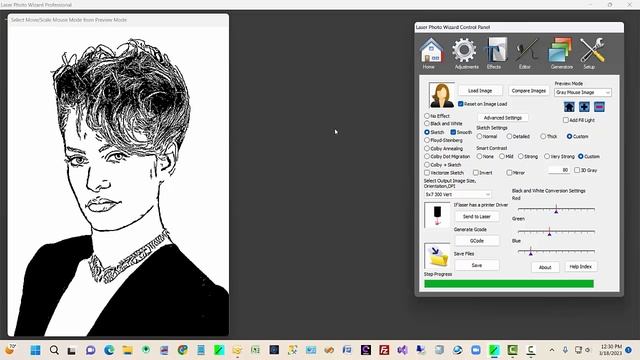Click the weather widget on taskbar
The image size is (640, 360).
(11, 349)
